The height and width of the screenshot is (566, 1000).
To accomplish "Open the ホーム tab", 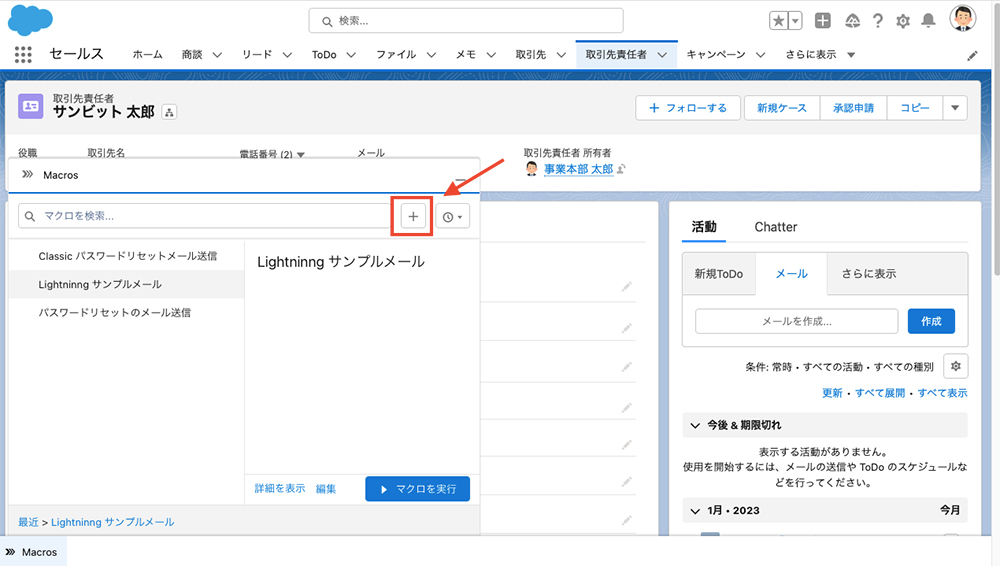I will (147, 55).
